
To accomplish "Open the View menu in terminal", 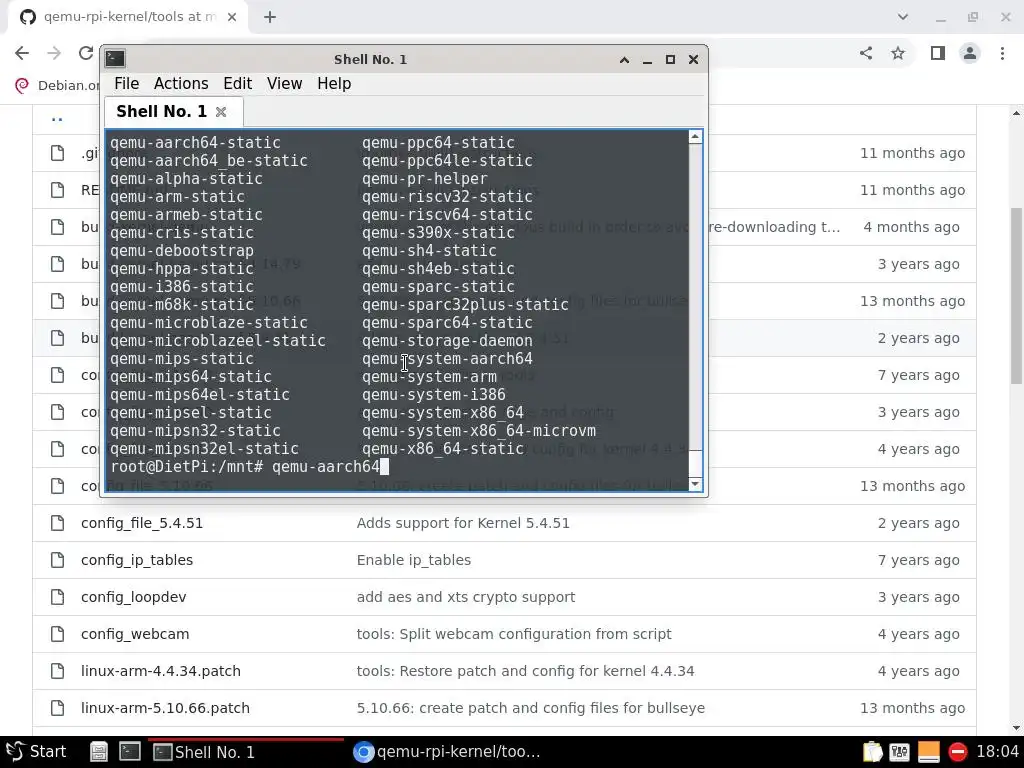I will (x=284, y=84).
